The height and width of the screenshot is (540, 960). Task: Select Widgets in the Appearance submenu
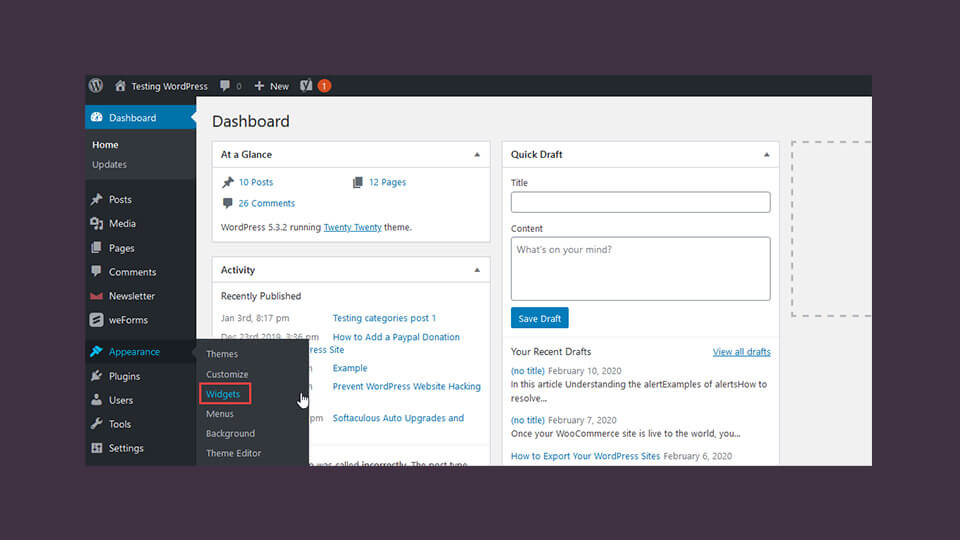click(x=223, y=394)
